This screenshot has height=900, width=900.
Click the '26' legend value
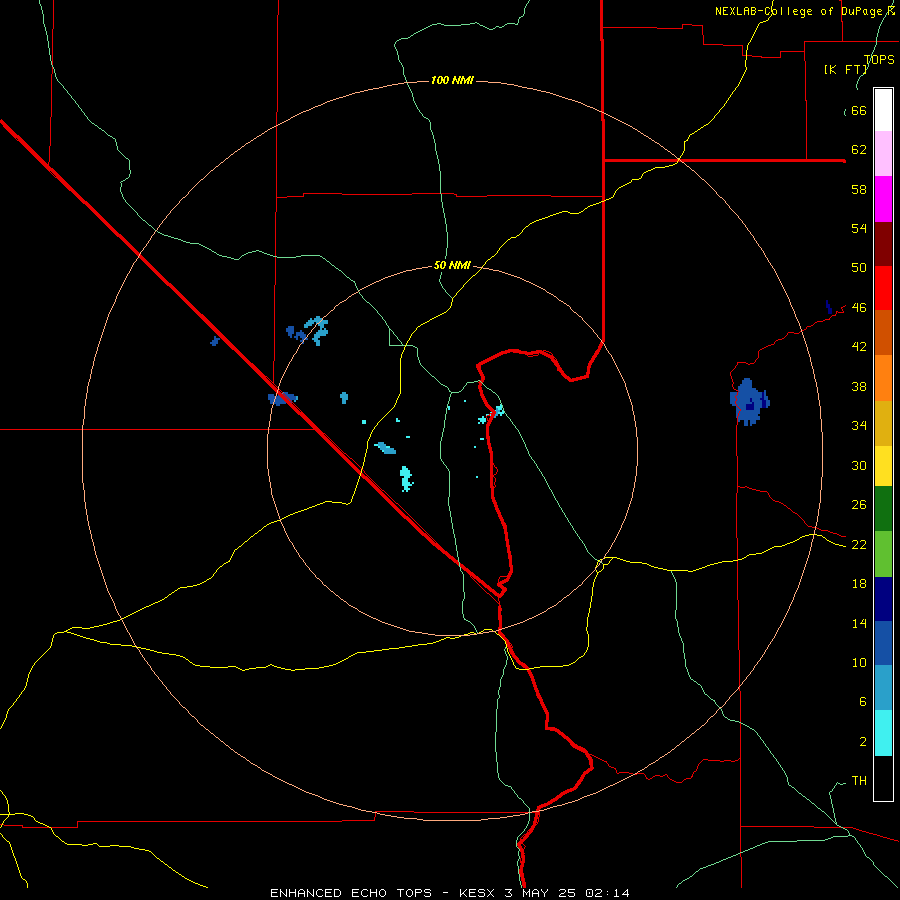[859, 505]
